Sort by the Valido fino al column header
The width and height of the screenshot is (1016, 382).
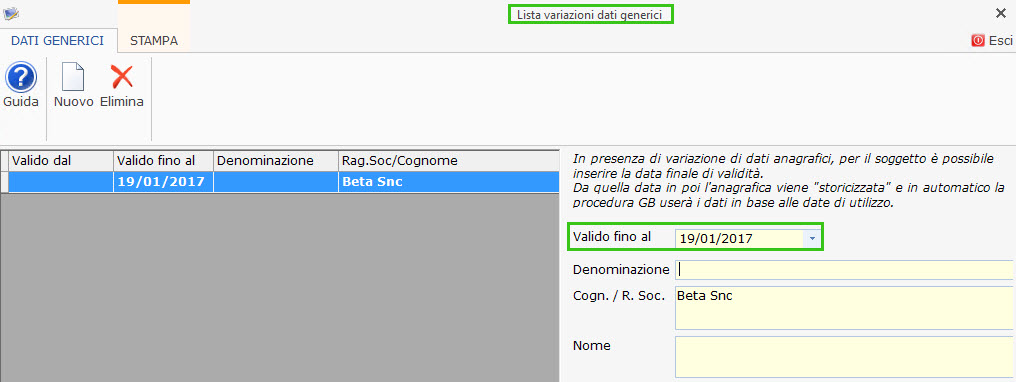coord(163,161)
